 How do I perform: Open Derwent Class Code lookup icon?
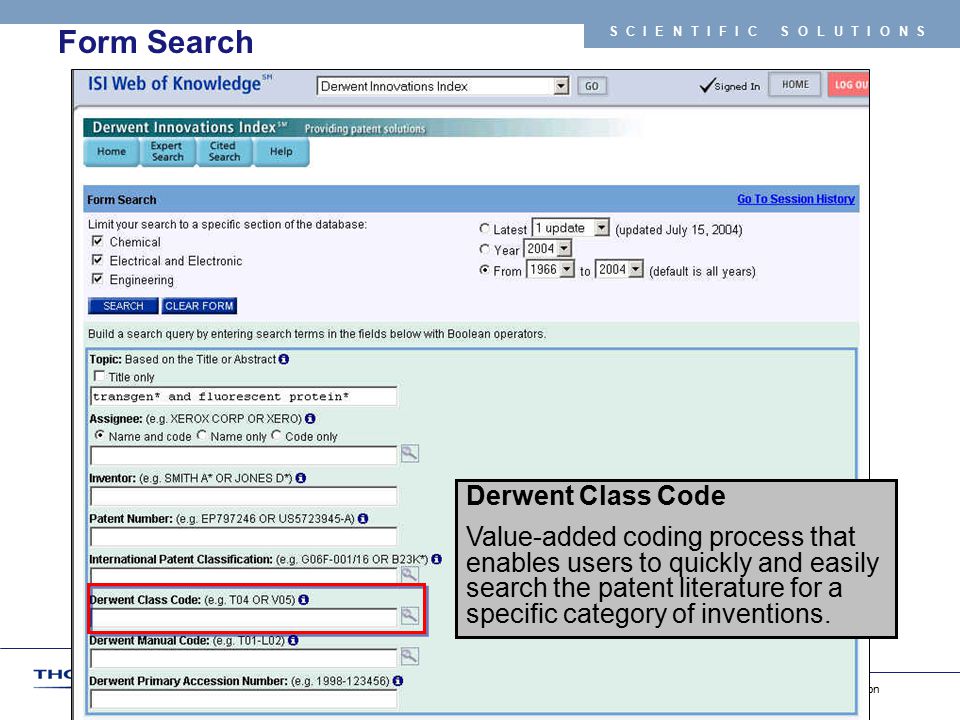tap(410, 615)
